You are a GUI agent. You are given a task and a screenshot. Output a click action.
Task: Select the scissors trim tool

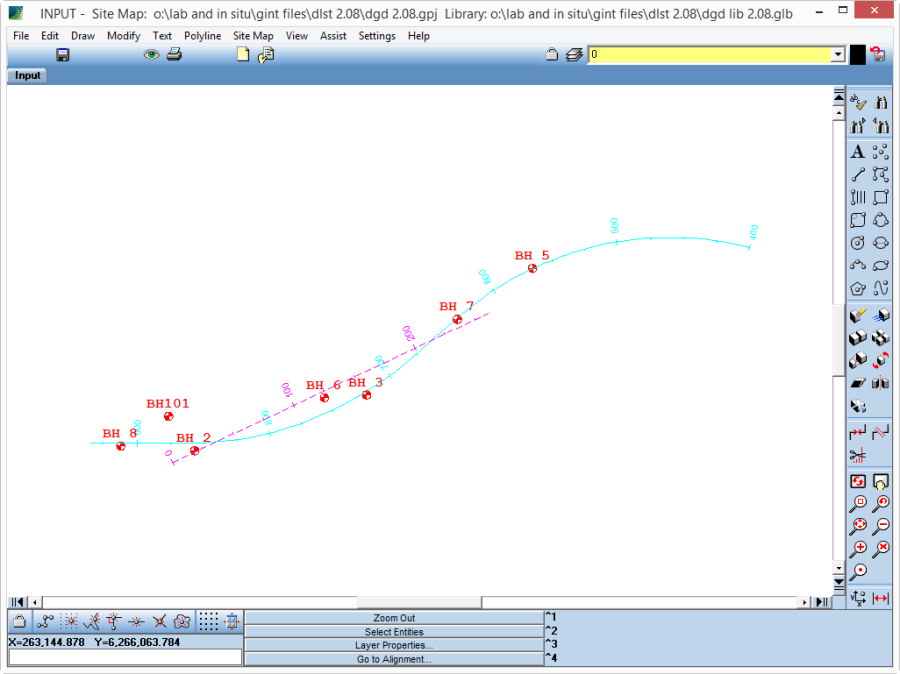(x=857, y=456)
